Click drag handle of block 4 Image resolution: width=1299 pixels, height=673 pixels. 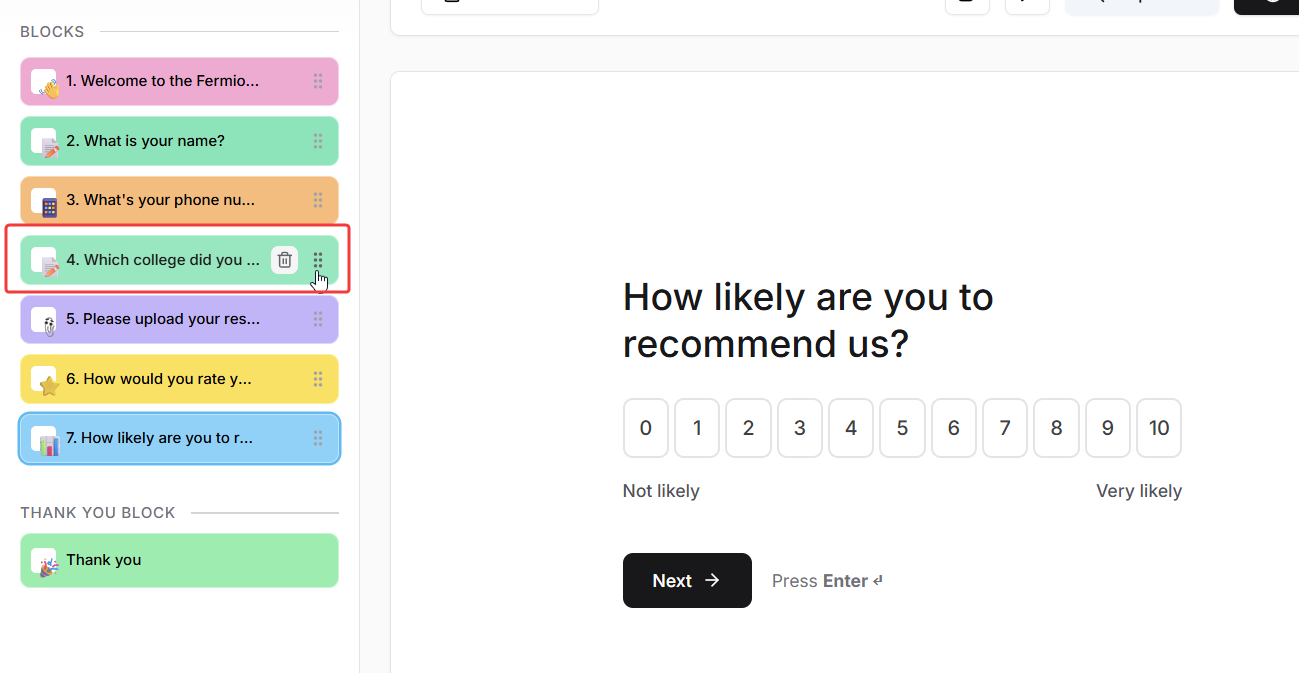(318, 260)
